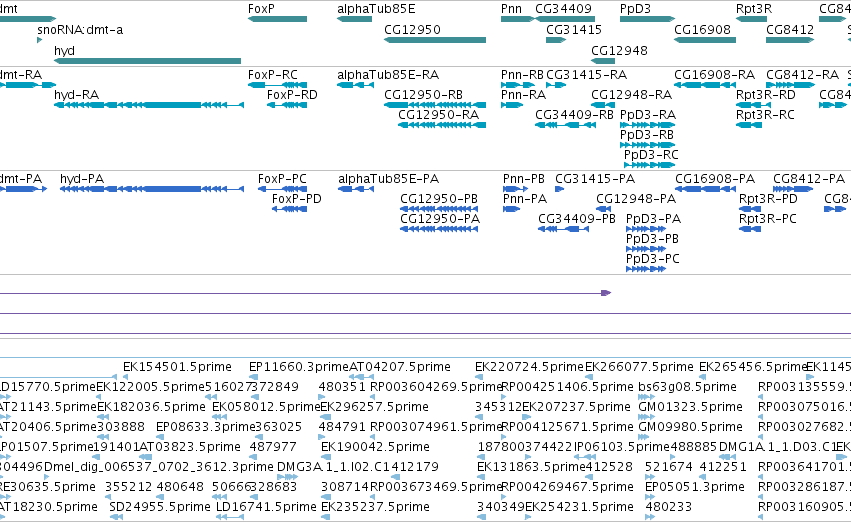
Task: Click EST label EP11660.3prime
Action: point(299,367)
